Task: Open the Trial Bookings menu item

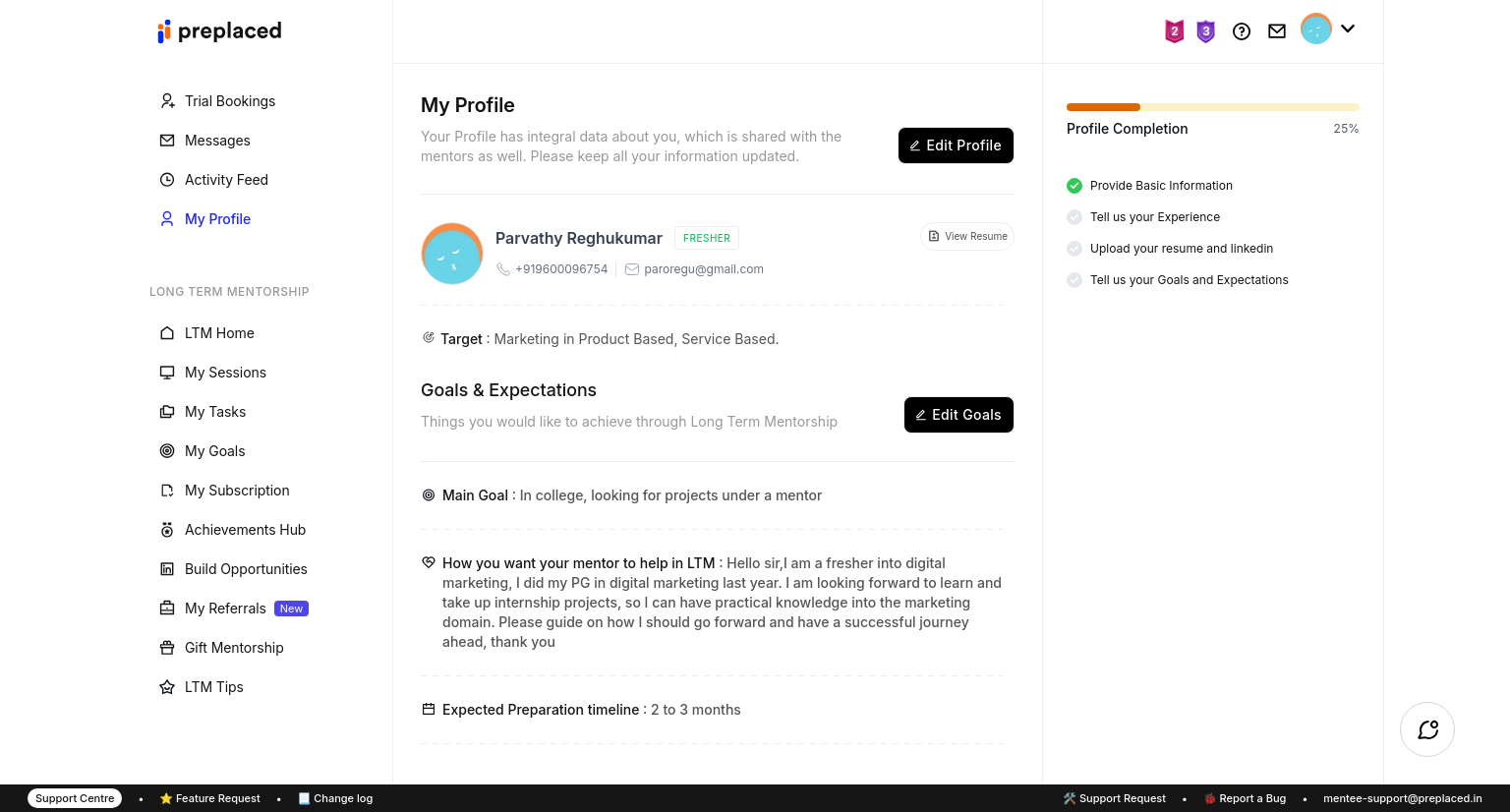Action: 229,101
